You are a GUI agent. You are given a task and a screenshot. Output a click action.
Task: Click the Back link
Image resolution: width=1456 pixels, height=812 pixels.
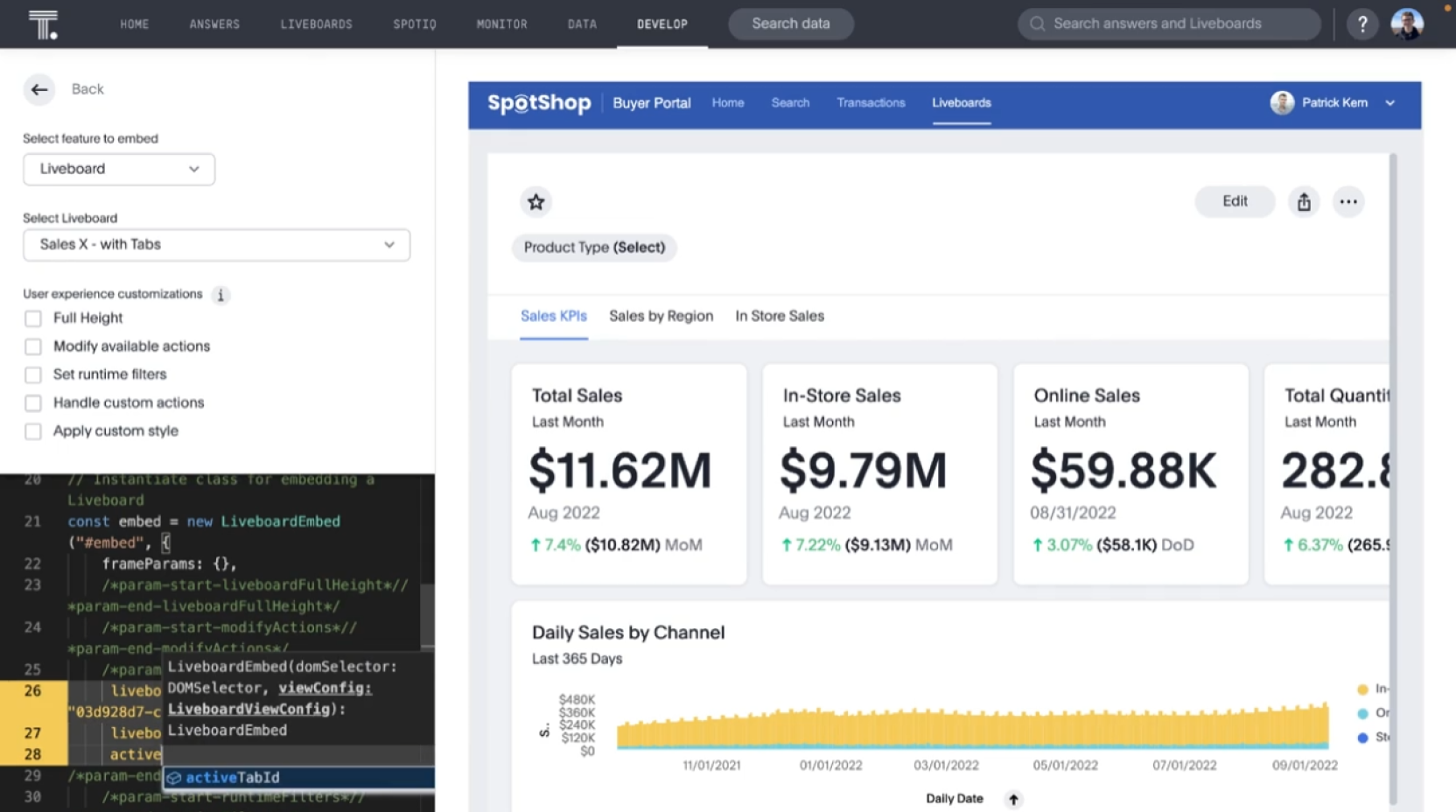[x=87, y=89]
